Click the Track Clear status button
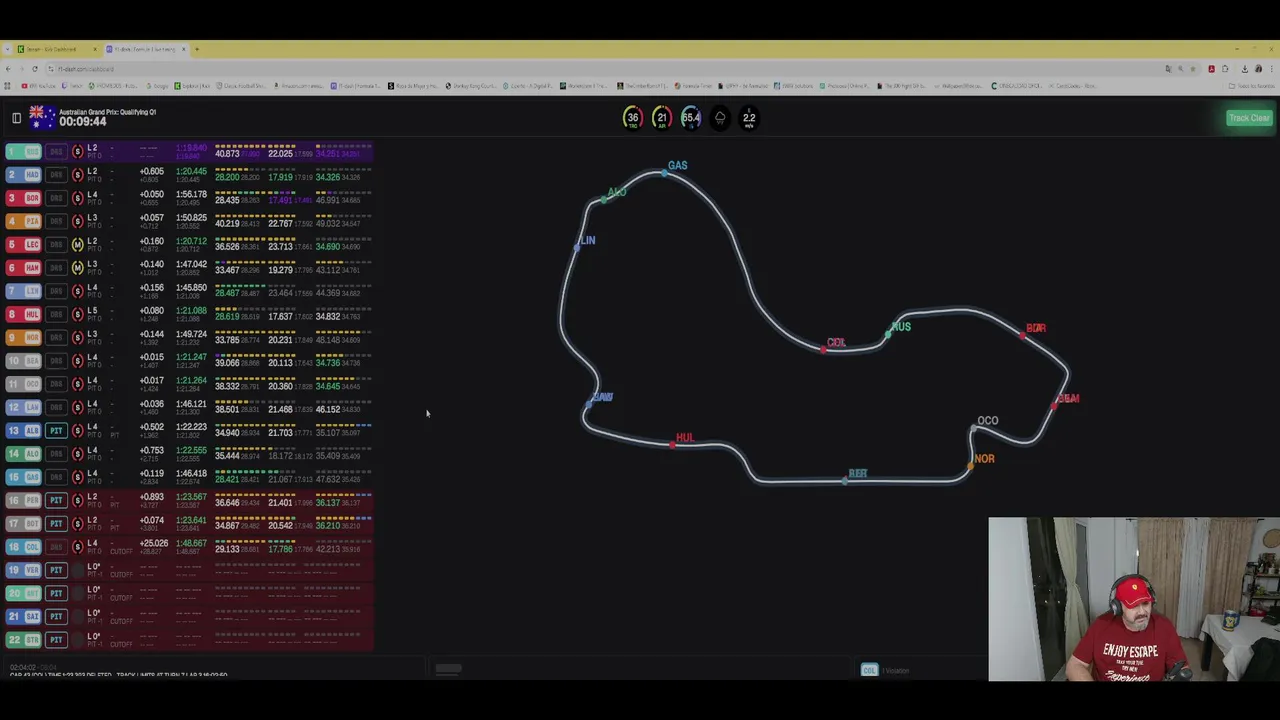This screenshot has width=1280, height=720. tap(1249, 118)
